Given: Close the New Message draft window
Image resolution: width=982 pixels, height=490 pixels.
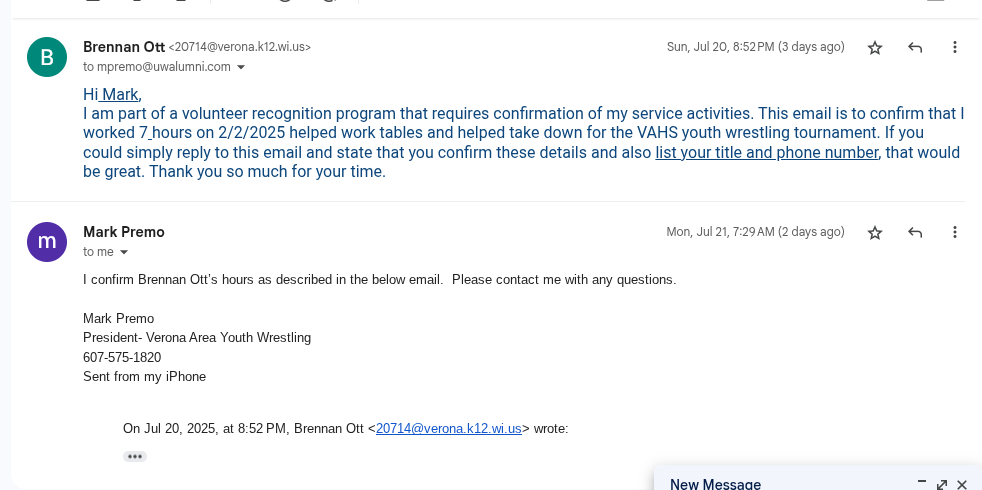Looking at the screenshot, I should click(x=962, y=485).
